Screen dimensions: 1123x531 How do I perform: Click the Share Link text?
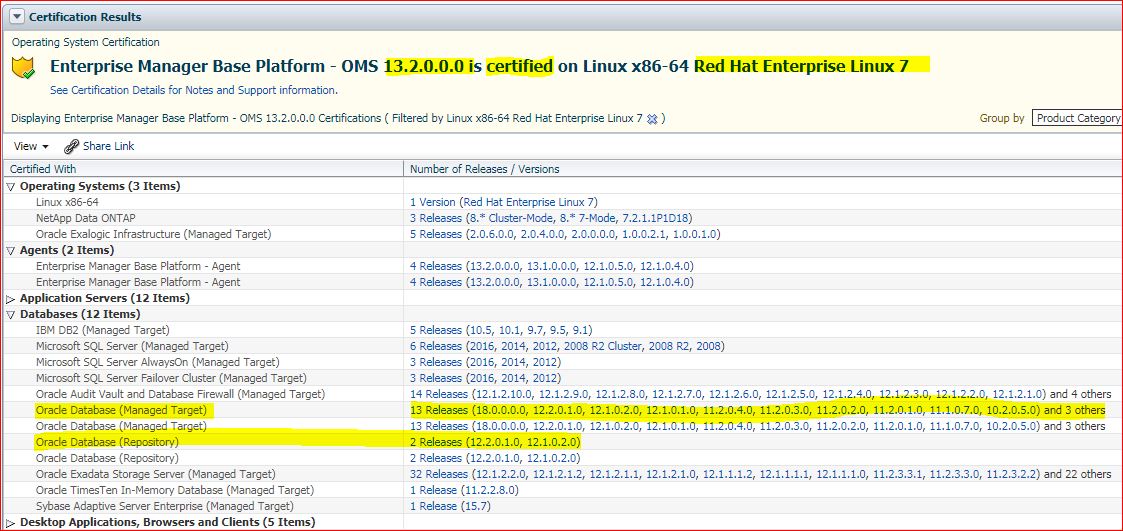point(108,146)
